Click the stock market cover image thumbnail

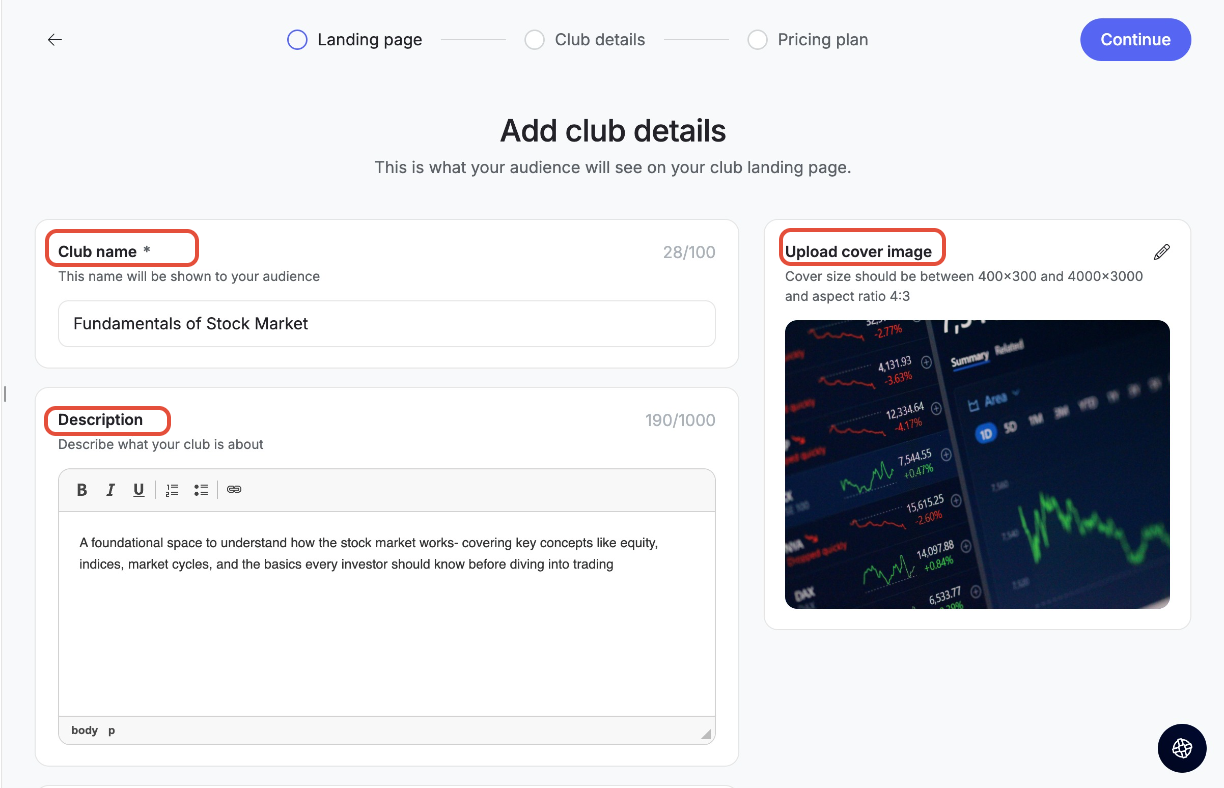(977, 464)
